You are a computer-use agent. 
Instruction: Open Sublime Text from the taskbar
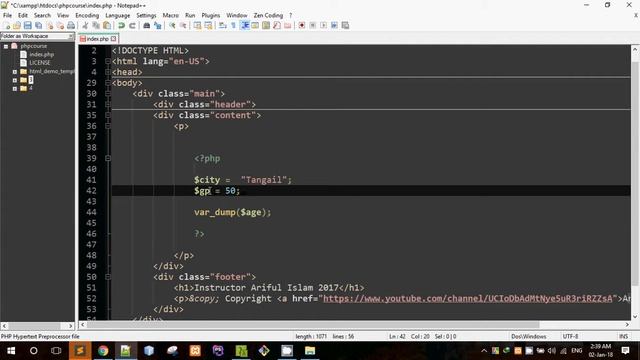80,351
